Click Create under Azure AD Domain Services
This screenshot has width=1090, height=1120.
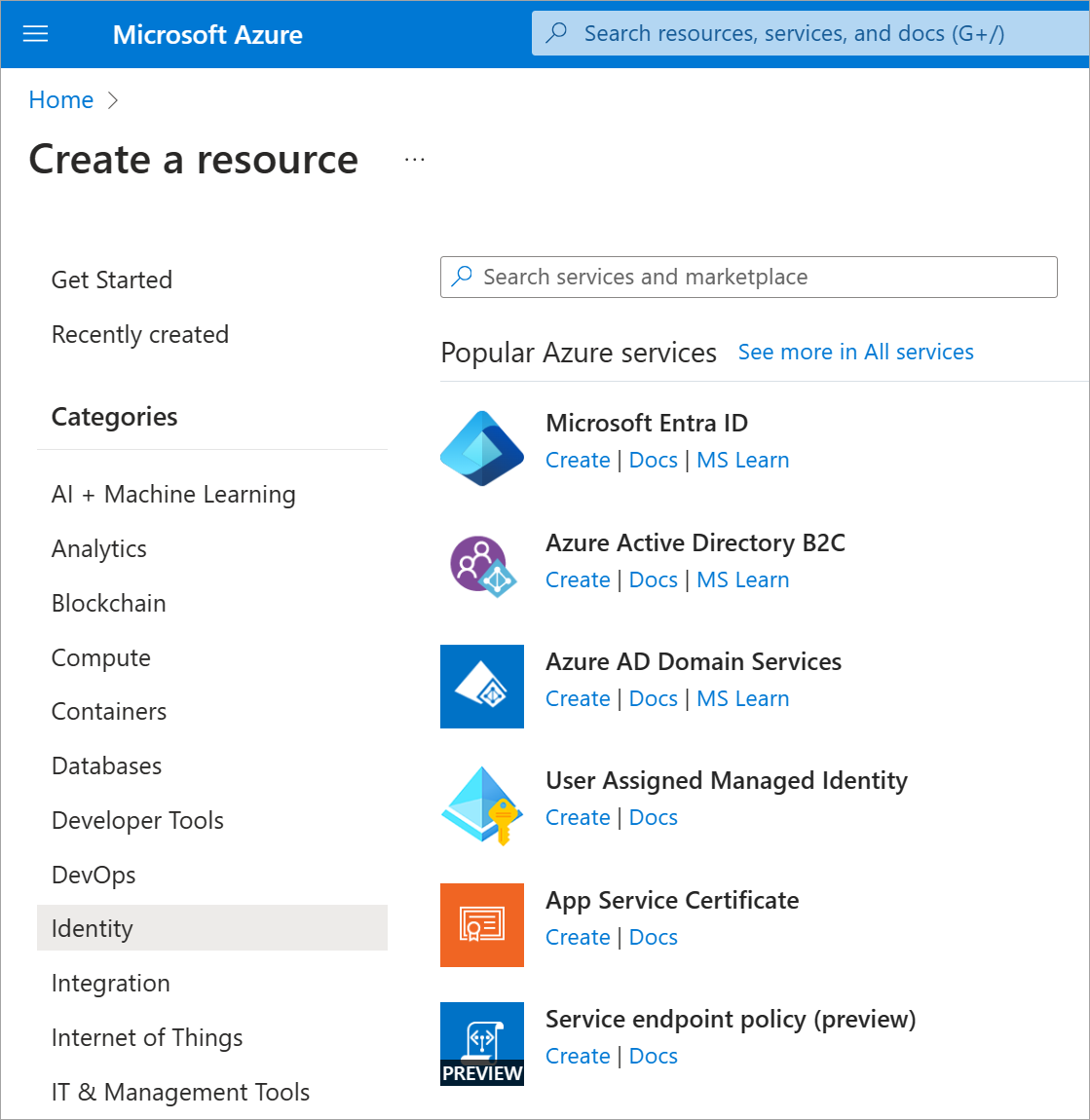pos(578,698)
